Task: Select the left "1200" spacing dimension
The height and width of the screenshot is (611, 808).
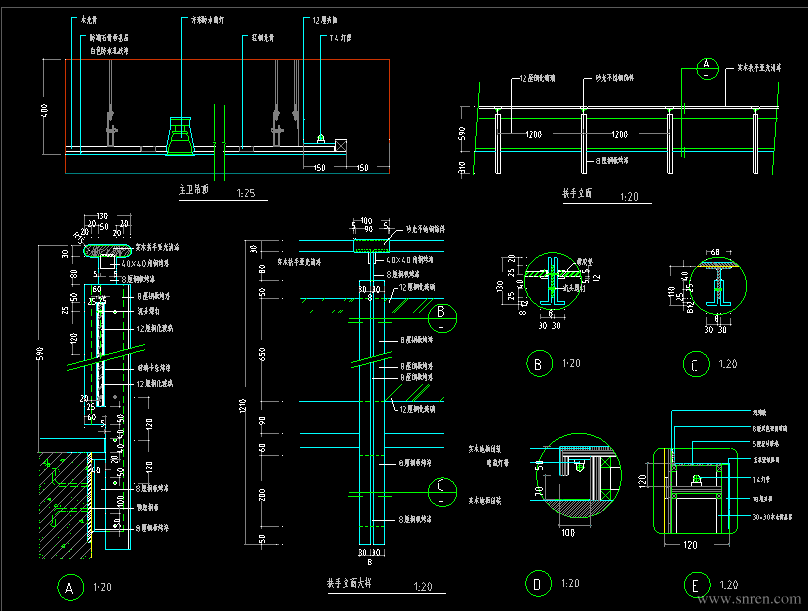Action: point(534,134)
